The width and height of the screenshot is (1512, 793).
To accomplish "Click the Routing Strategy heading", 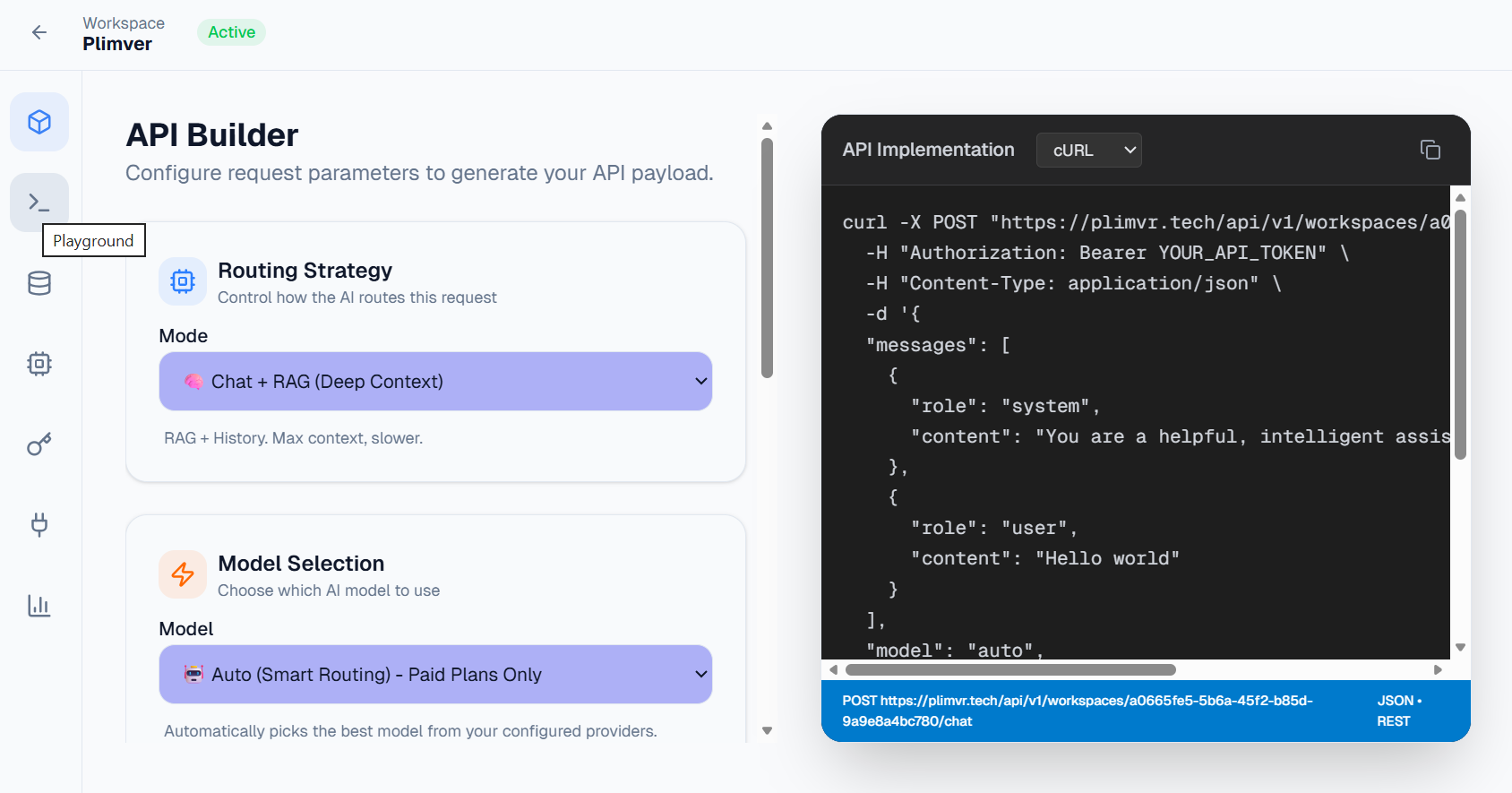I will [305, 271].
